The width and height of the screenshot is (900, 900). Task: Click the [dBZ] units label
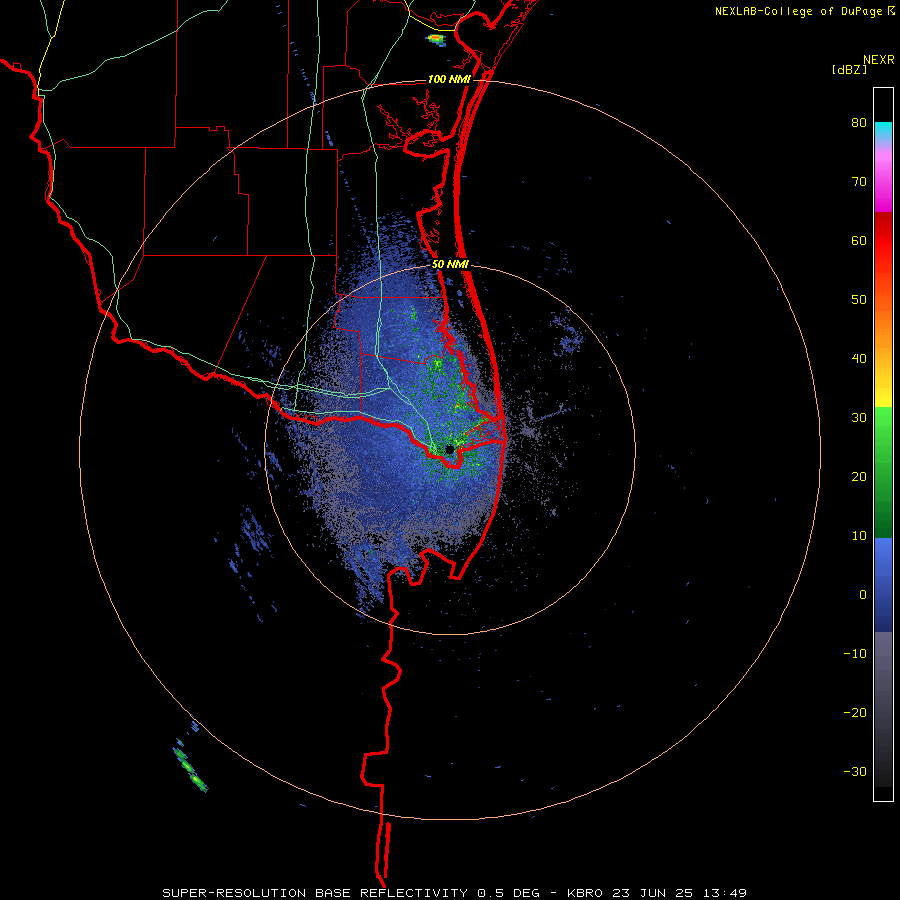849,69
